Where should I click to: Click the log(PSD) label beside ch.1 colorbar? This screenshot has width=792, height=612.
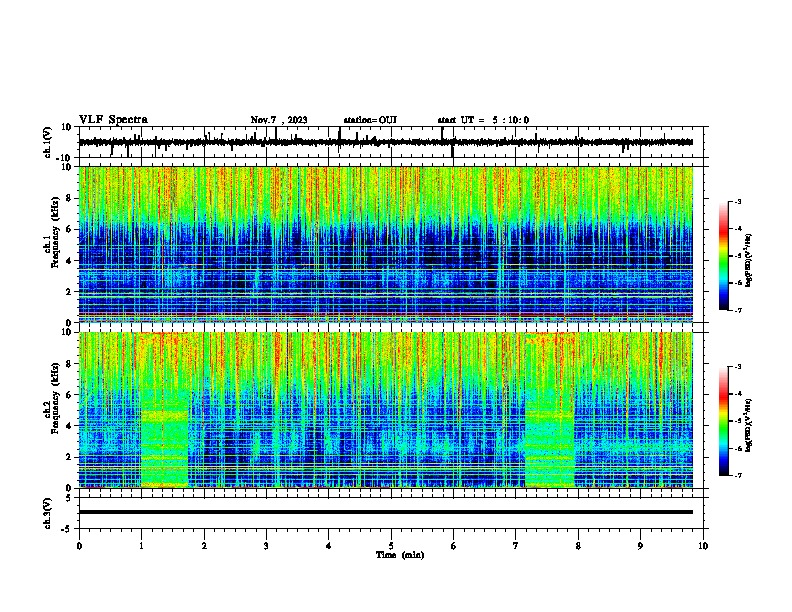(x=749, y=260)
